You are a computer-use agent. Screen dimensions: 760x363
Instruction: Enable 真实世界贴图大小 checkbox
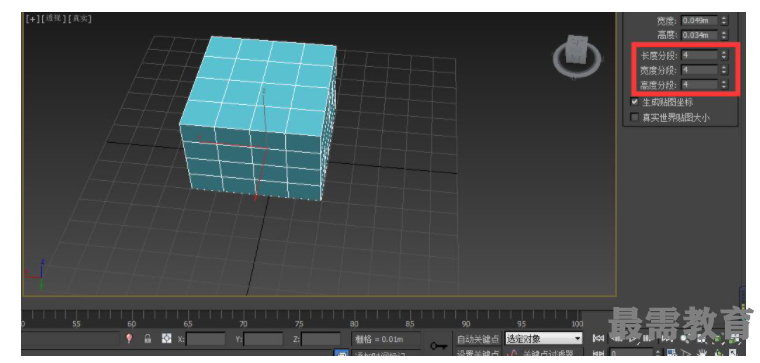(634, 117)
